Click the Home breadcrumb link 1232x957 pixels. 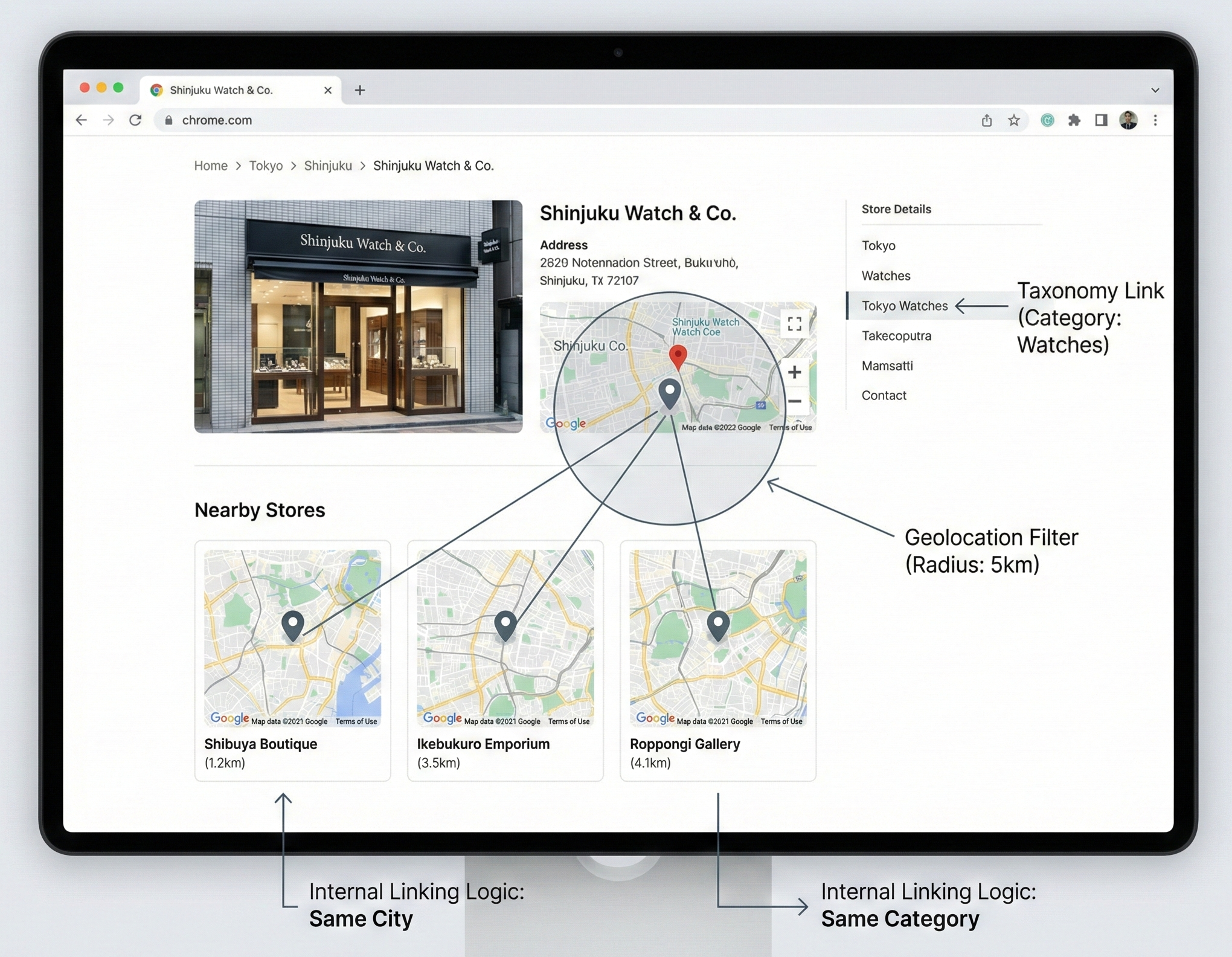click(211, 166)
